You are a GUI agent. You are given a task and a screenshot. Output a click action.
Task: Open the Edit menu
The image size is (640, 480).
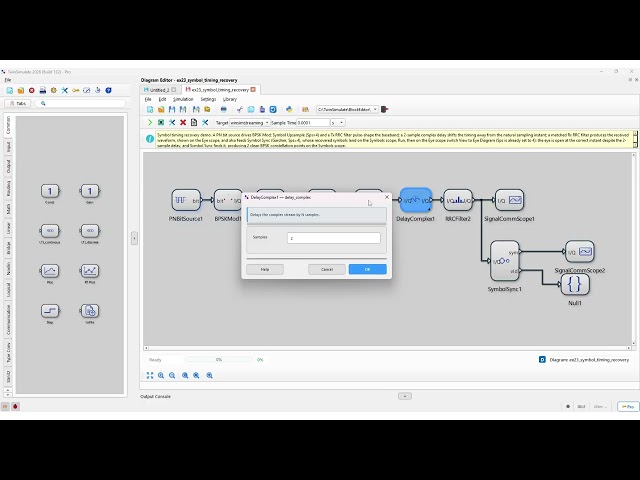(162, 99)
